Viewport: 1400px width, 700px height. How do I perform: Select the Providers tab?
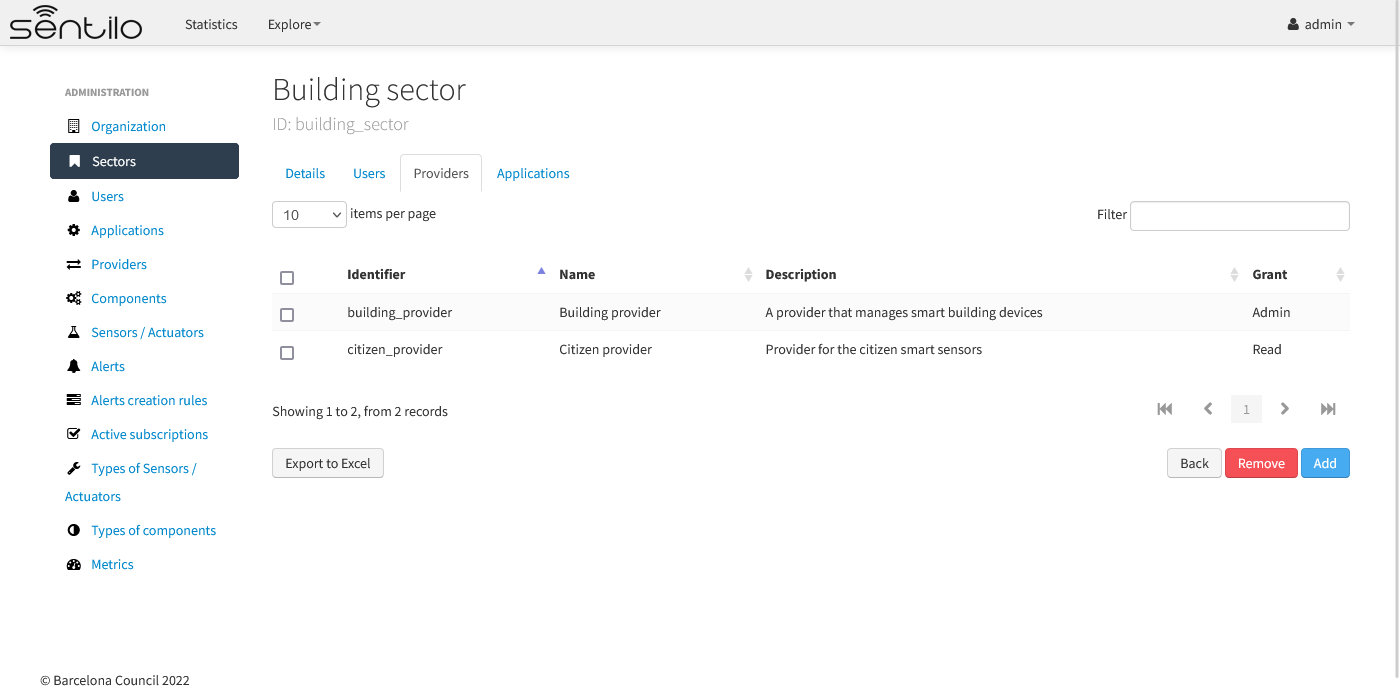point(441,173)
